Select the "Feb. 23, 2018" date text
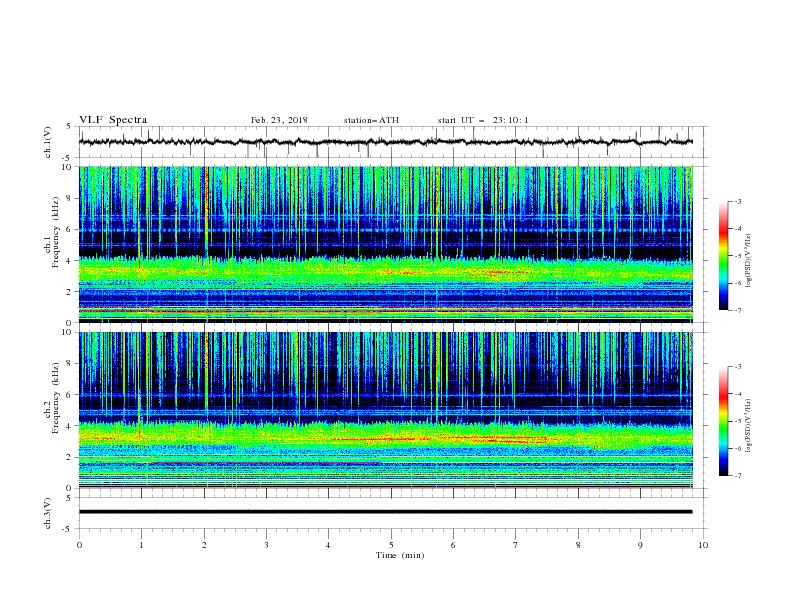 click(x=279, y=120)
